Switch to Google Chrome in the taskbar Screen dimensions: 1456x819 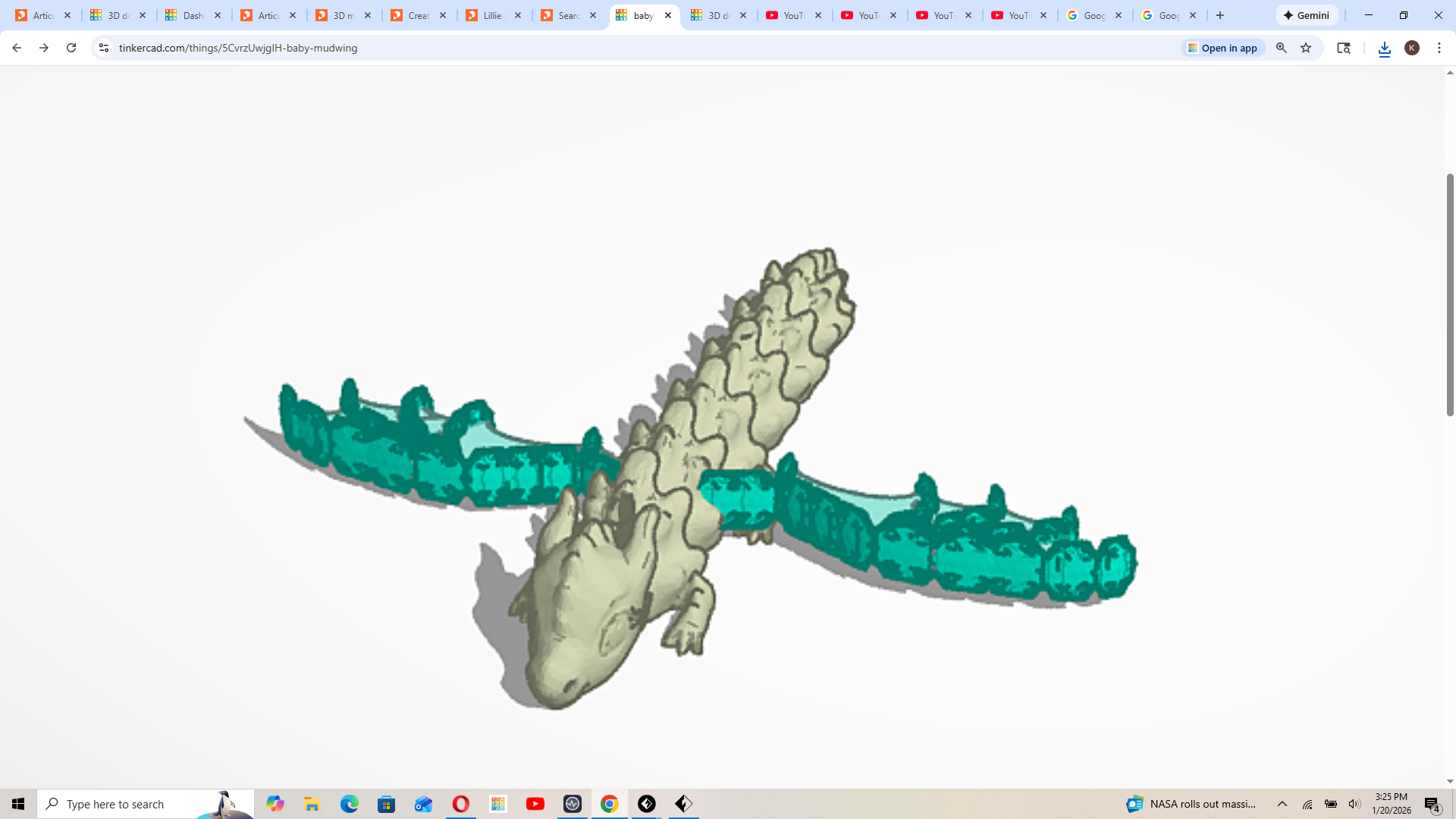pyautogui.click(x=609, y=804)
